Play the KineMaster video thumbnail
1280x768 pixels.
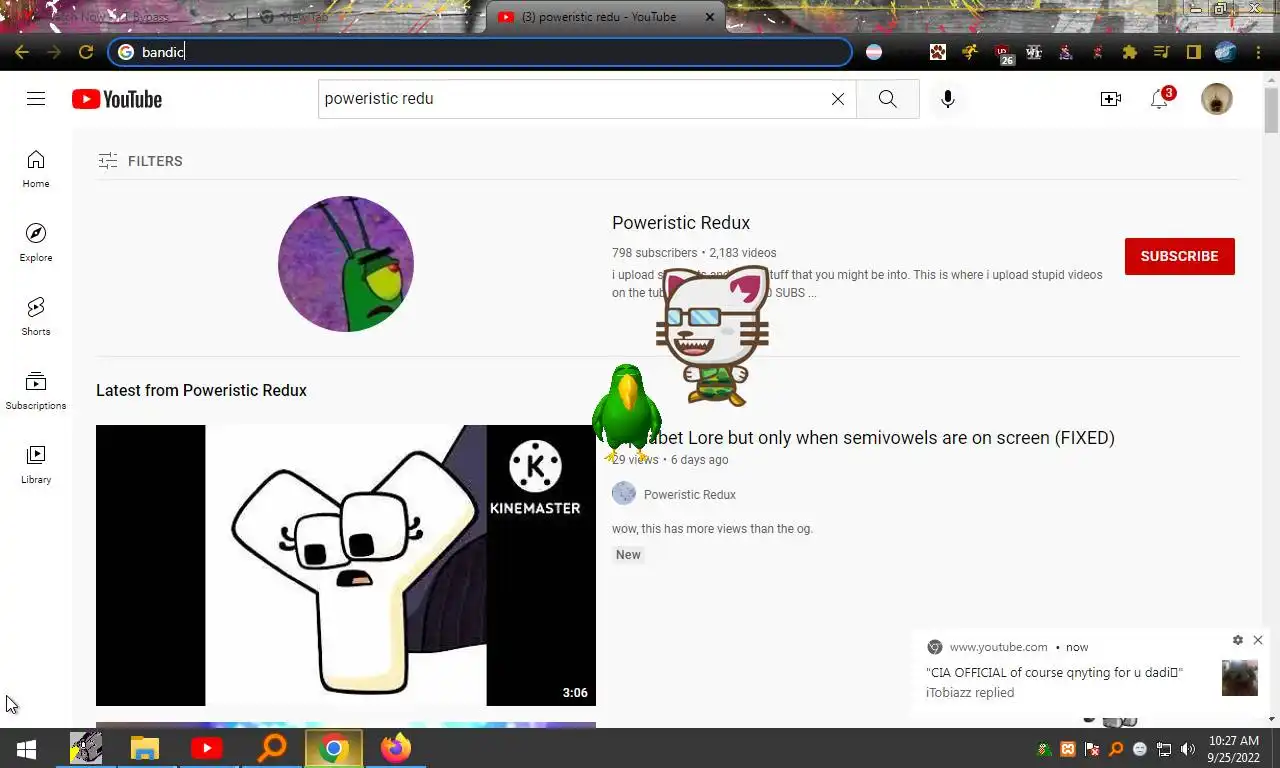click(x=346, y=565)
